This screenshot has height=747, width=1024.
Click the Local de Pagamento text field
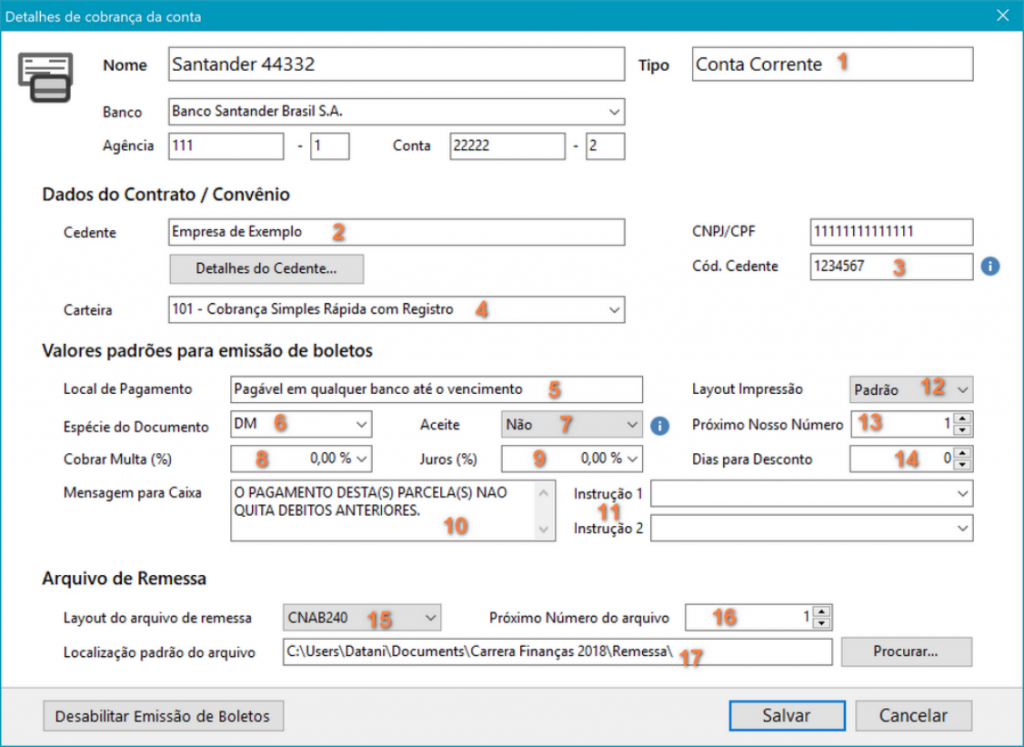[435, 388]
